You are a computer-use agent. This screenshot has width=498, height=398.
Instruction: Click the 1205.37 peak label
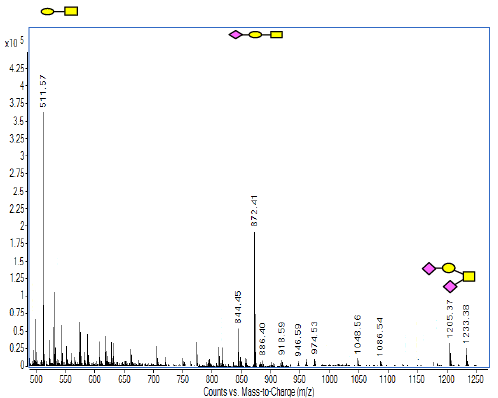click(450, 319)
